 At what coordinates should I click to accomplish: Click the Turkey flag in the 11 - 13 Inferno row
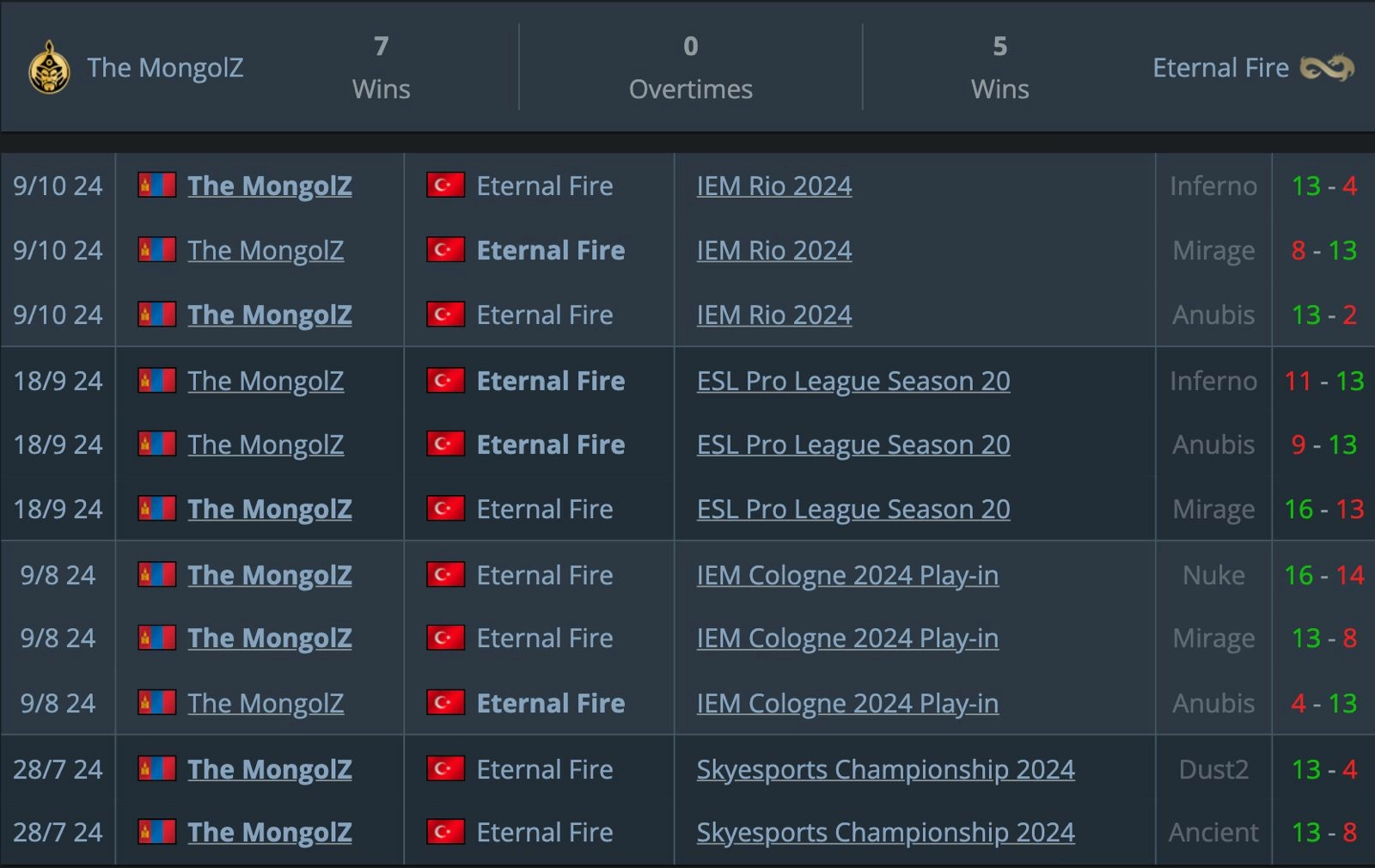coord(445,381)
